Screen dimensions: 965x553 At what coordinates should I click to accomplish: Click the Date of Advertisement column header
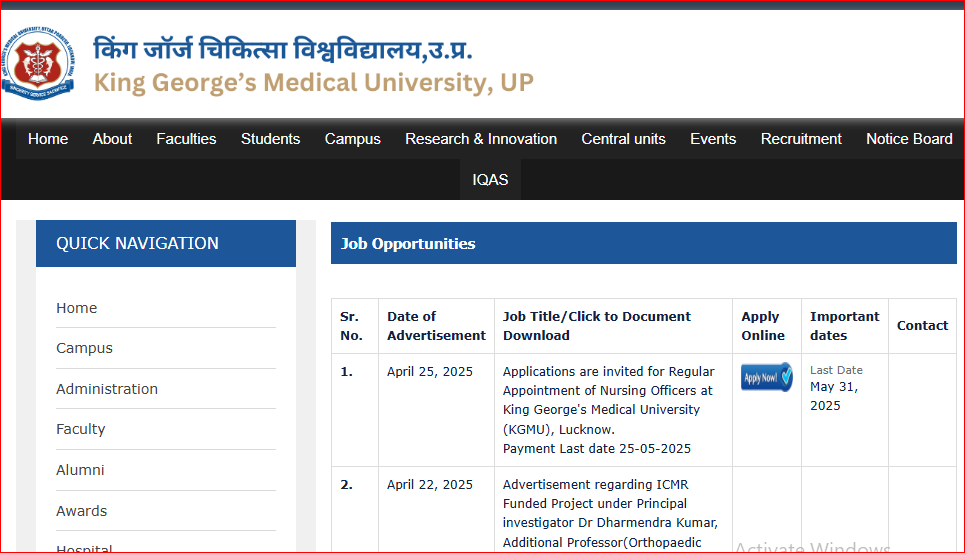click(x=436, y=326)
